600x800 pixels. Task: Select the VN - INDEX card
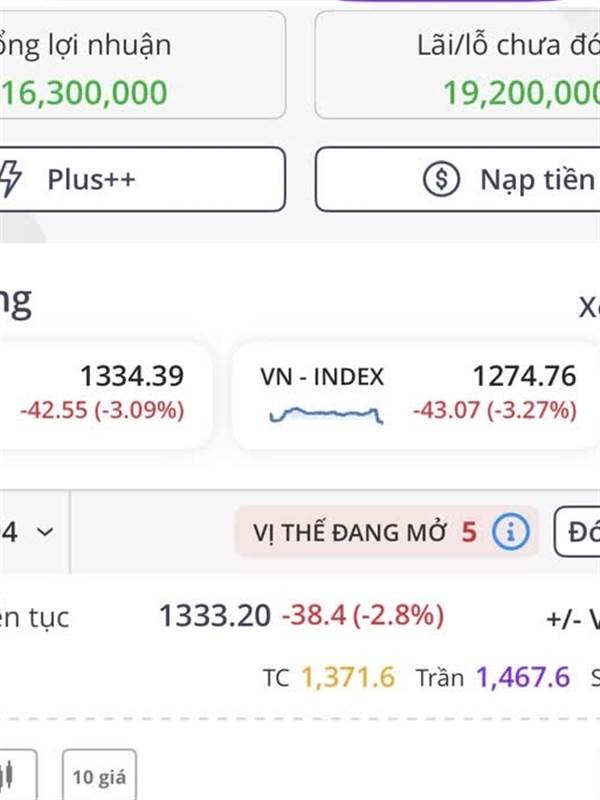(x=415, y=395)
